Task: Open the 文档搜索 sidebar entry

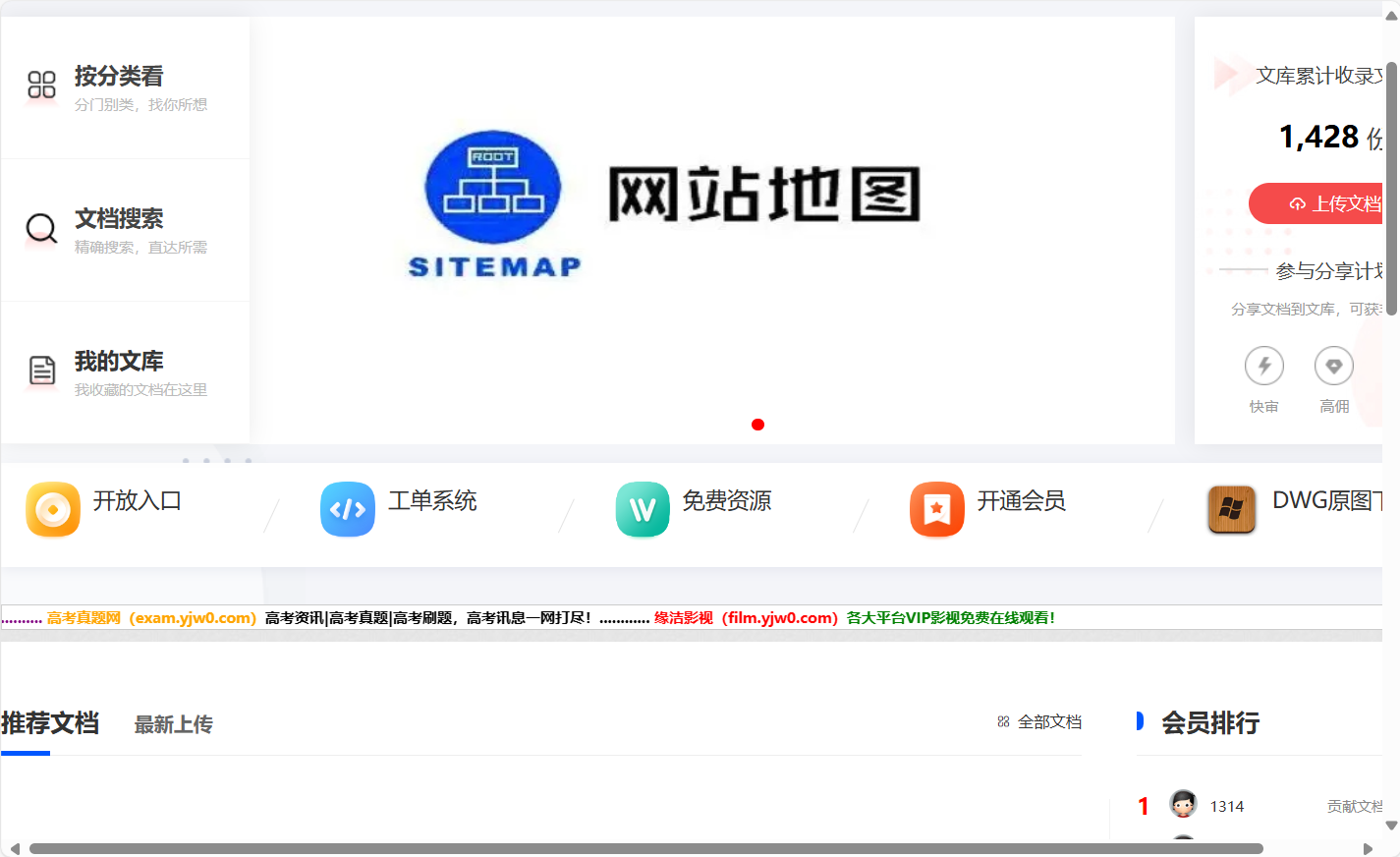Action: (x=125, y=230)
